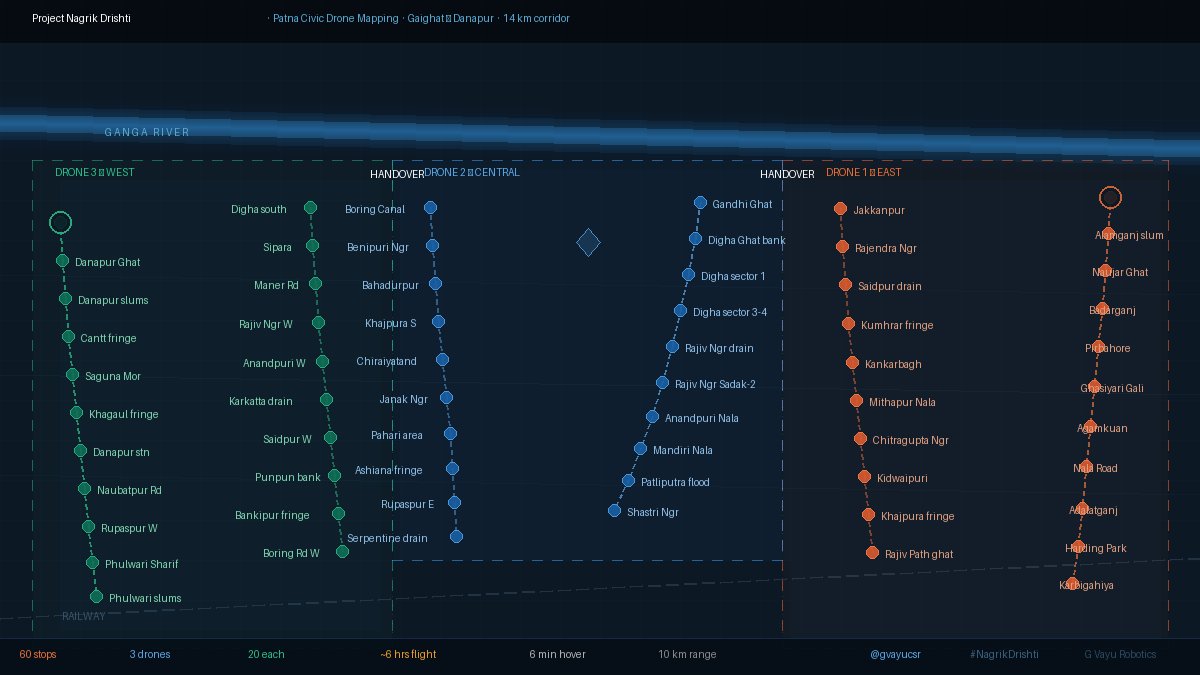Click the Nala Road waypoint dot
The width and height of the screenshot is (1200, 675).
pyautogui.click(x=1084, y=467)
